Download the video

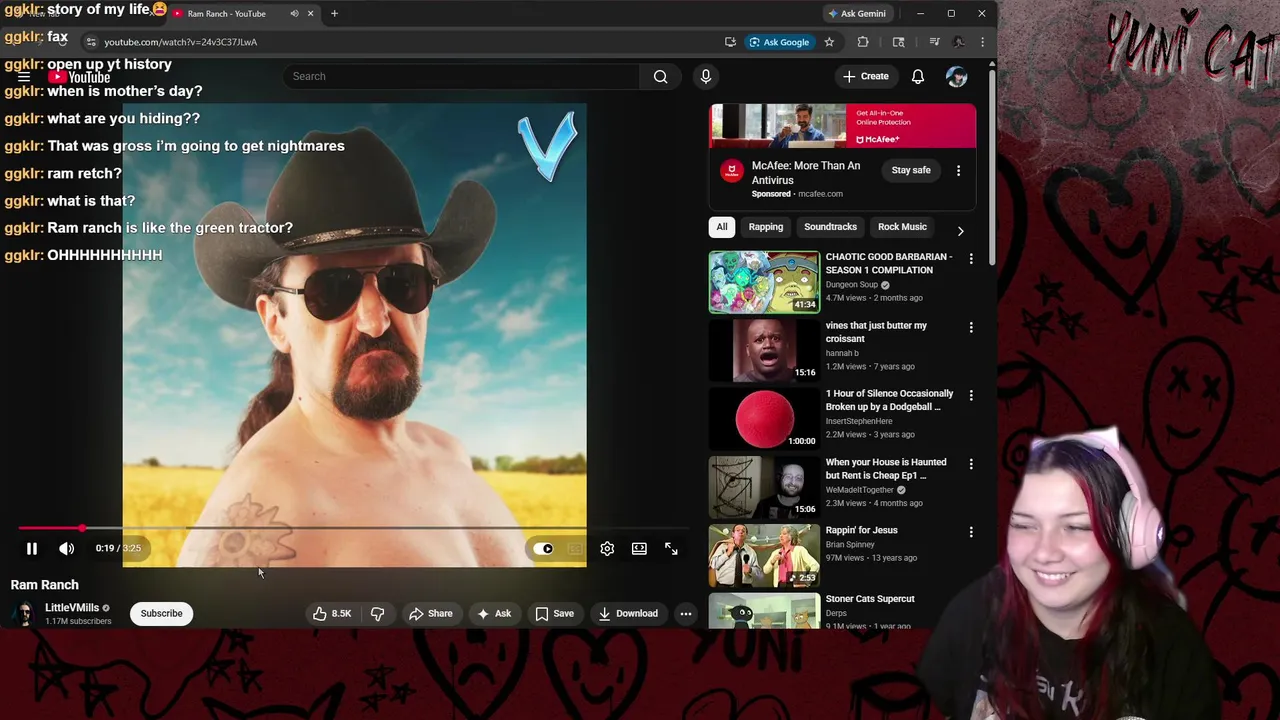click(x=628, y=613)
